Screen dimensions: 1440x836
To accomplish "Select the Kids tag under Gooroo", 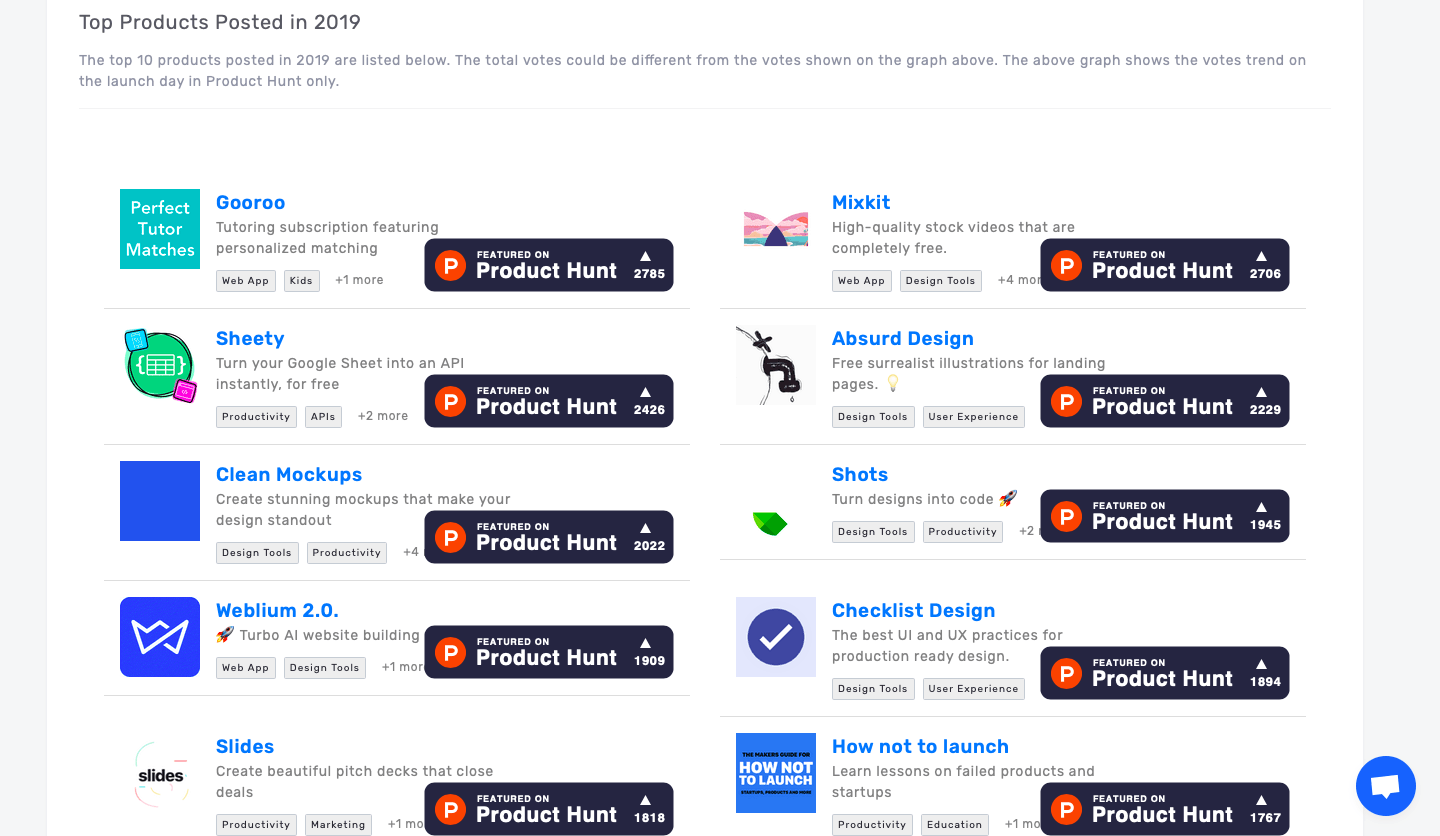I will [x=301, y=281].
